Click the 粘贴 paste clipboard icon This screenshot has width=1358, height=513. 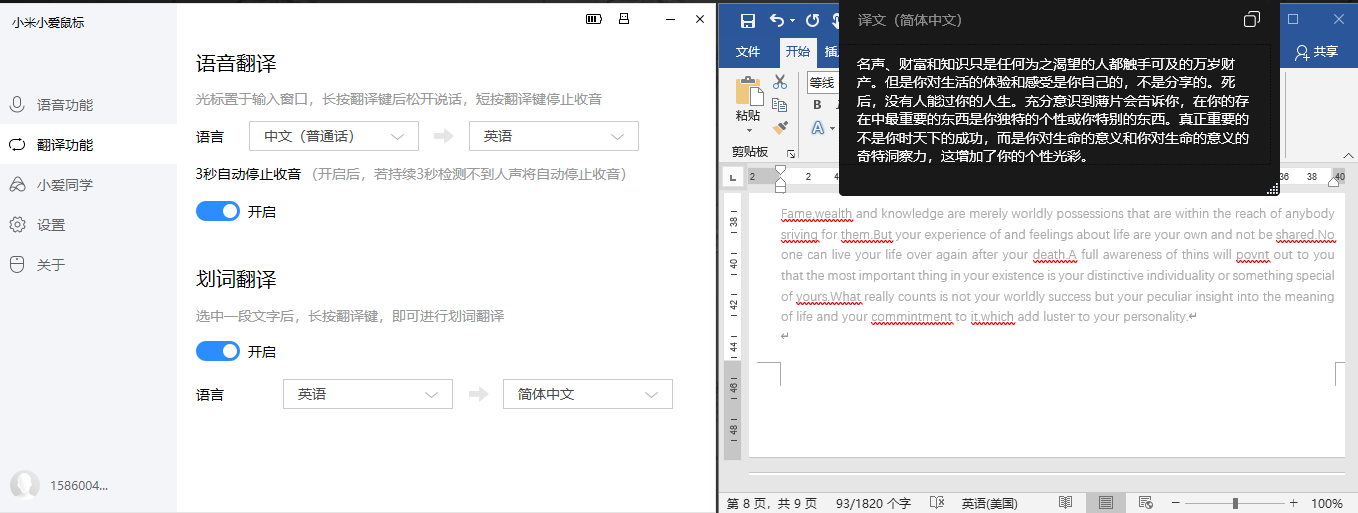[748, 89]
